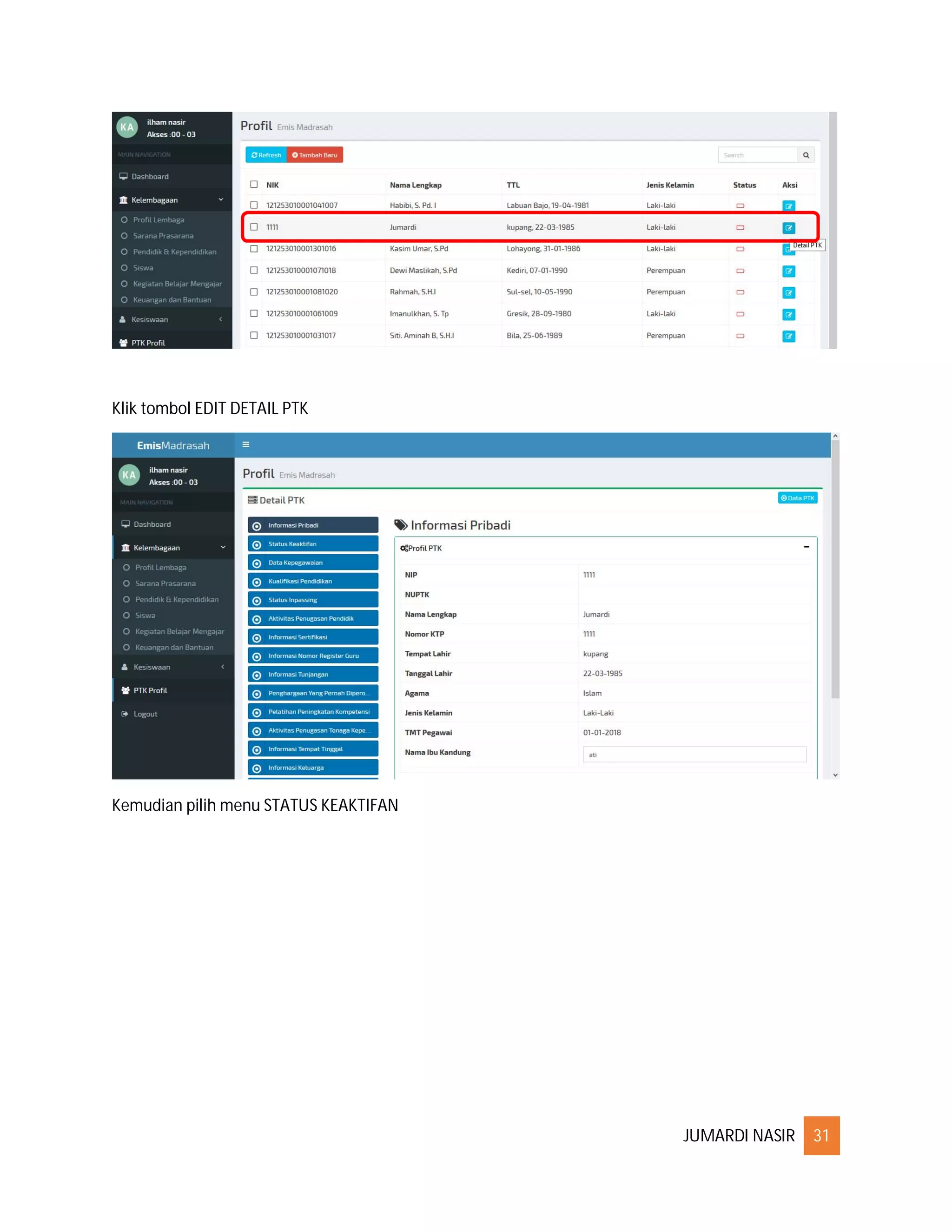Click the blue Refresh button
The height and width of the screenshot is (1232, 952).
(x=266, y=155)
